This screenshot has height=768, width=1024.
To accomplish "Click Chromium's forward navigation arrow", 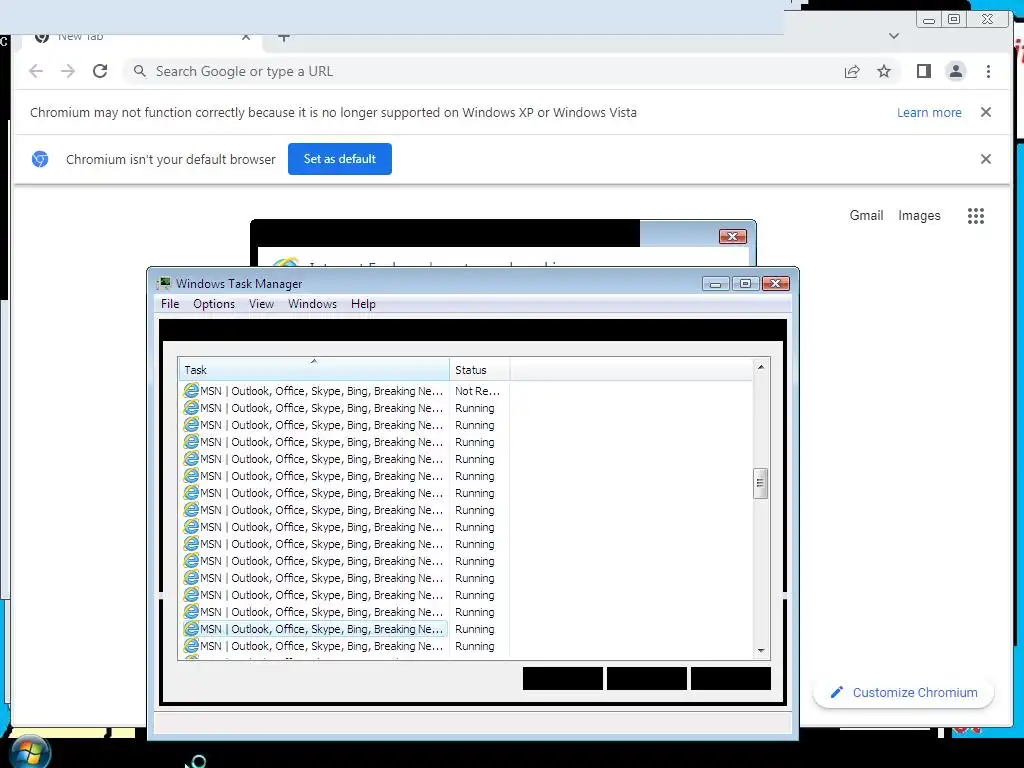I will click(68, 71).
